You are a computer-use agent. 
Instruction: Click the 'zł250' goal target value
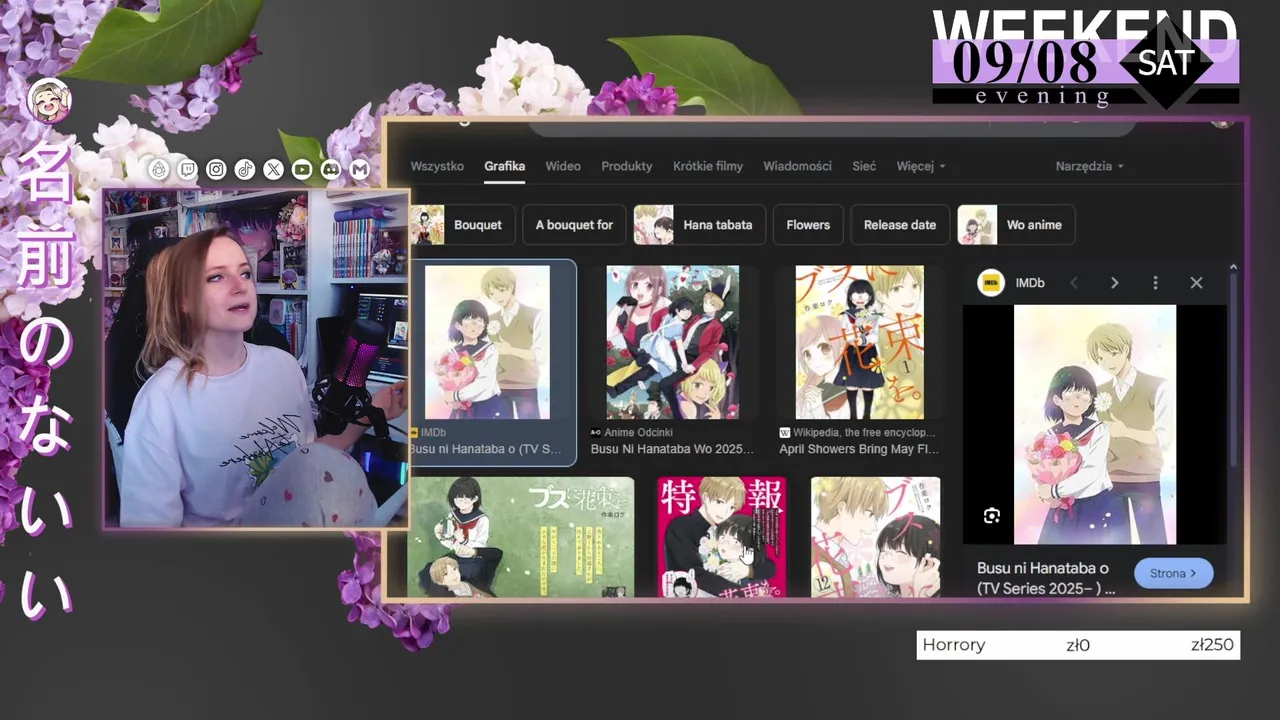point(1212,645)
